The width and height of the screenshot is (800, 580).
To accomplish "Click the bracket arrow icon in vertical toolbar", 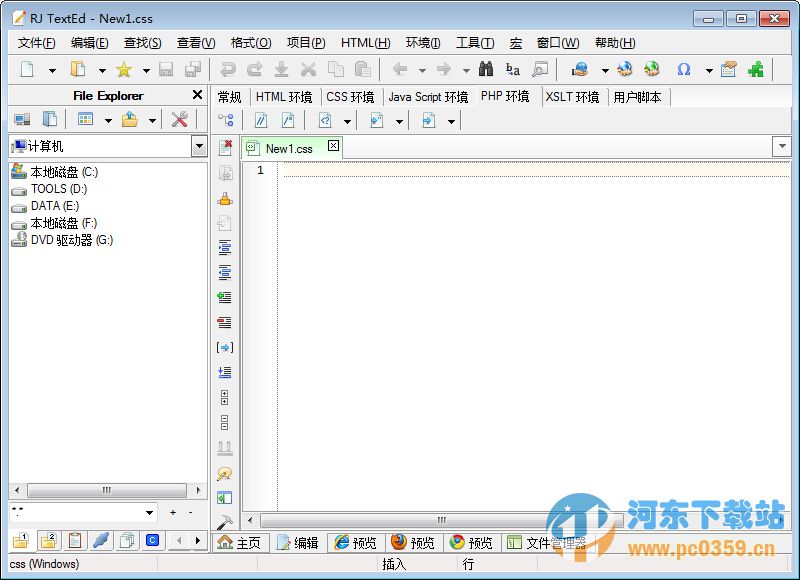I will pos(225,347).
